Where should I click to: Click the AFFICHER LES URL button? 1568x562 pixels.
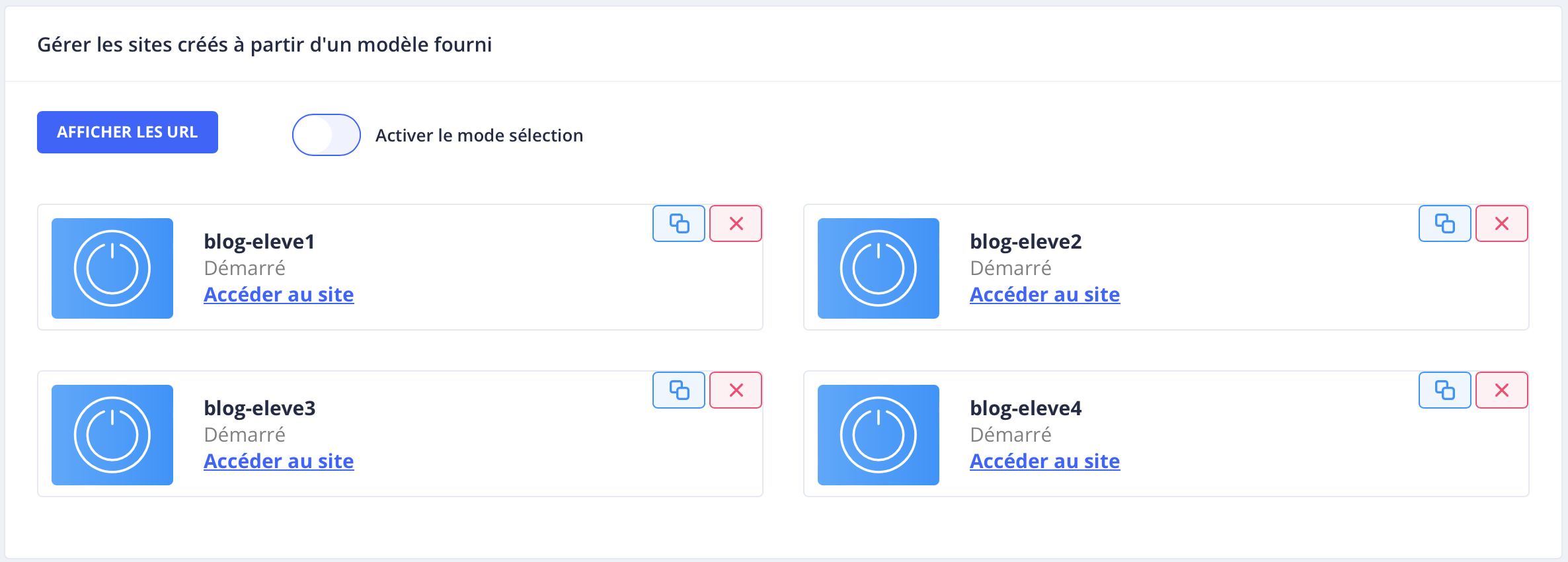[128, 132]
